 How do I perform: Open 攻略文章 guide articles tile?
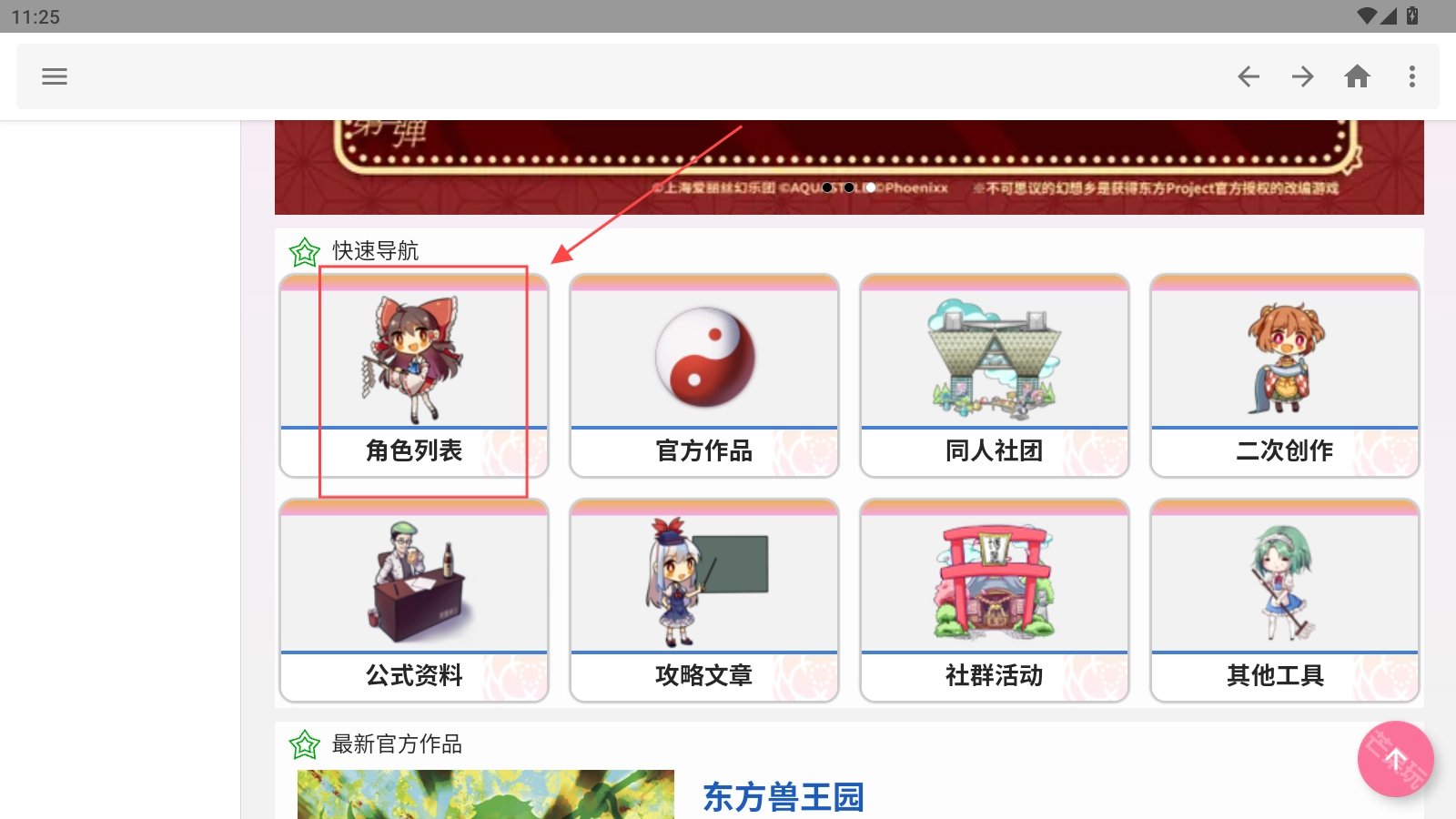click(x=704, y=600)
